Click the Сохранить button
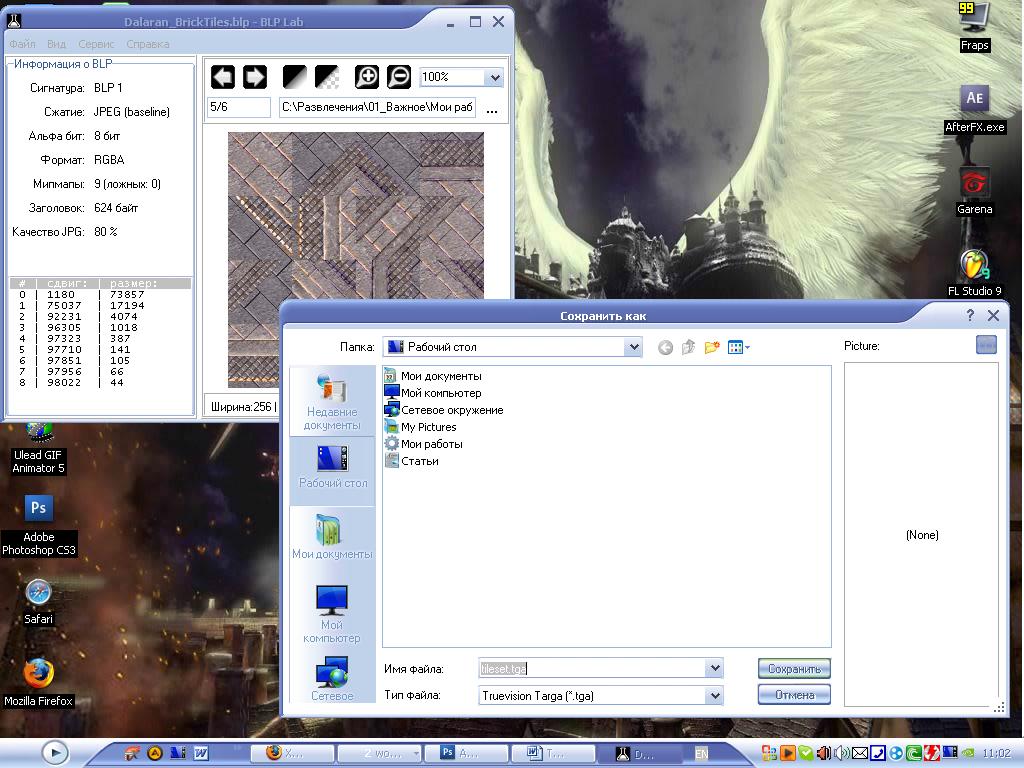Screen dimensions: 1024x768 [794, 669]
